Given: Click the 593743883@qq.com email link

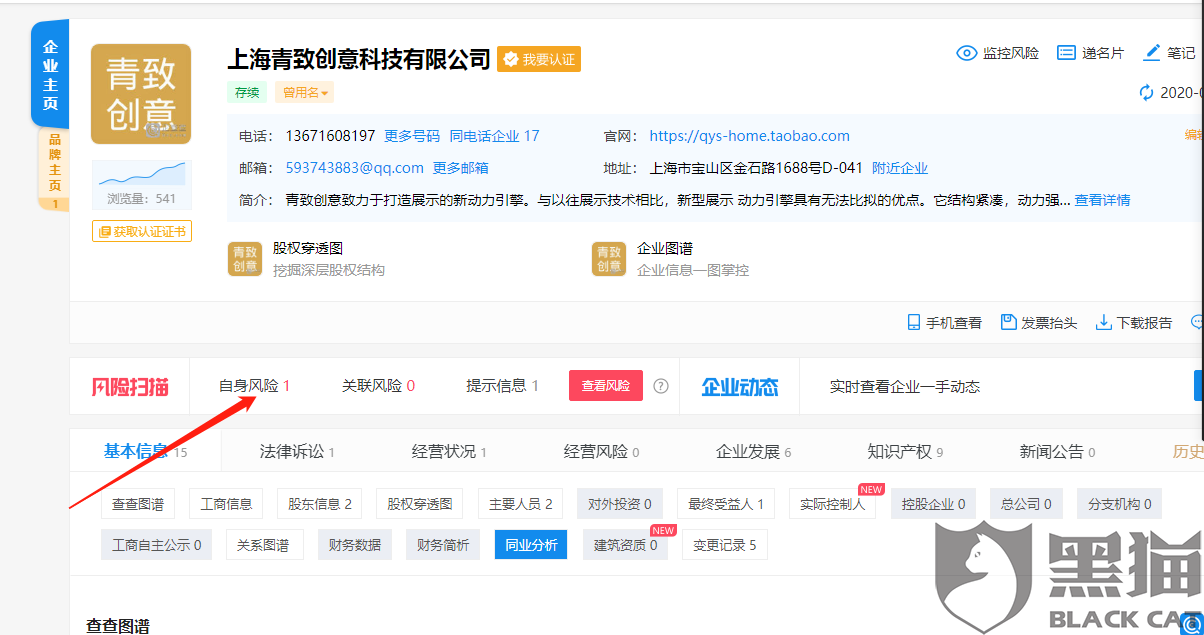Looking at the screenshot, I should [x=355, y=168].
